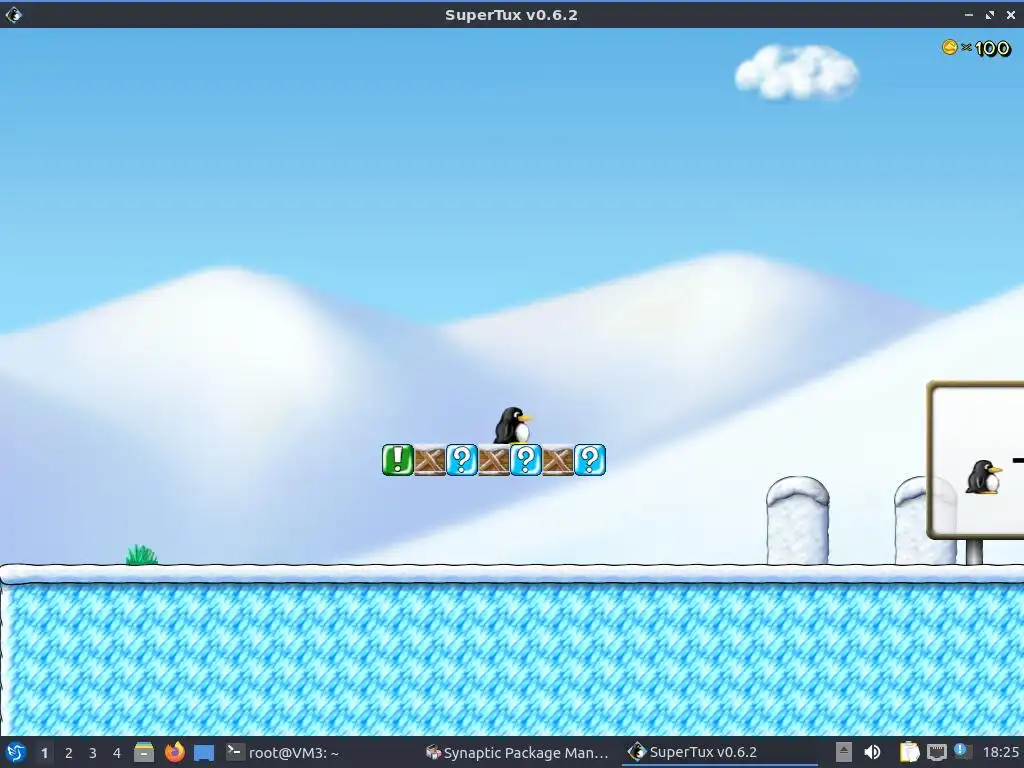Click the show desktop icon
The width and height of the screenshot is (1024, 768).
(204, 752)
